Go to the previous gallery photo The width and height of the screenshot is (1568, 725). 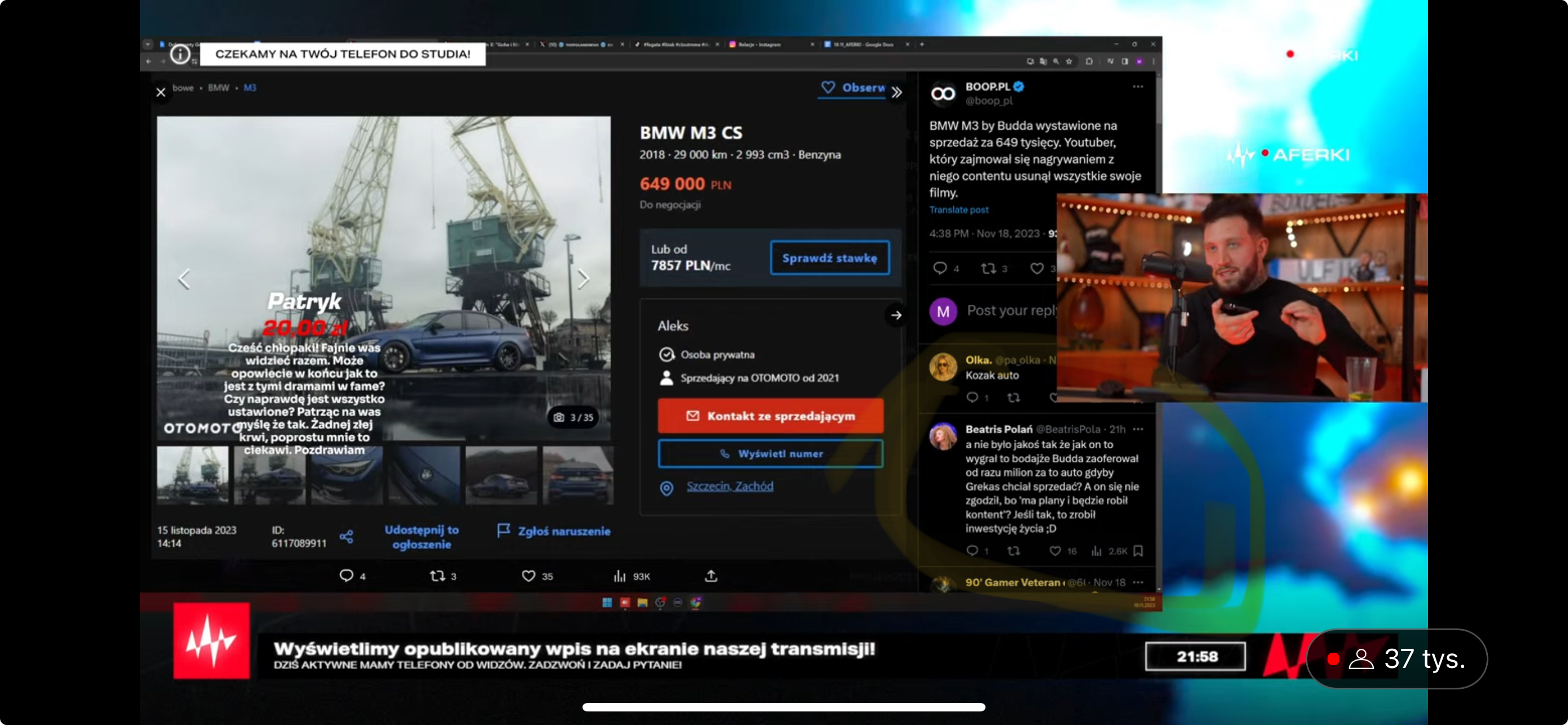pos(185,279)
